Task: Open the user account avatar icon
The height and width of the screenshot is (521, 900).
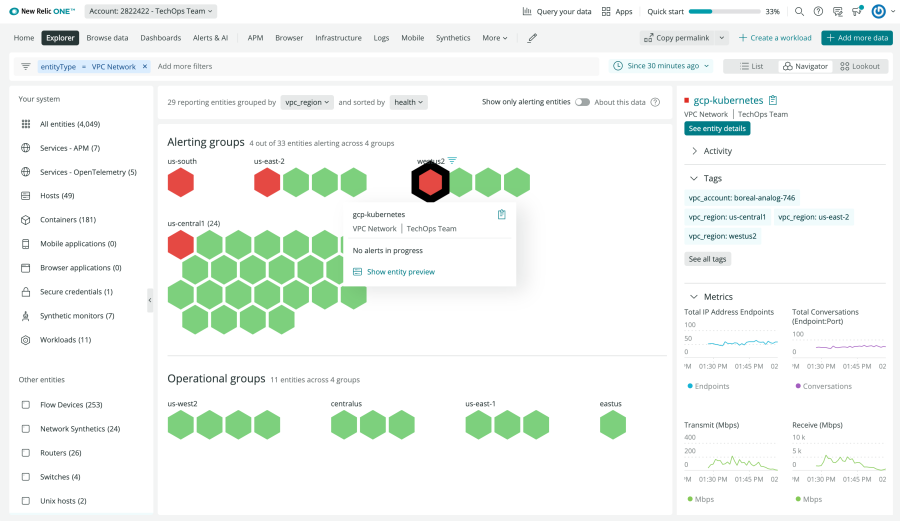Action: tap(878, 11)
